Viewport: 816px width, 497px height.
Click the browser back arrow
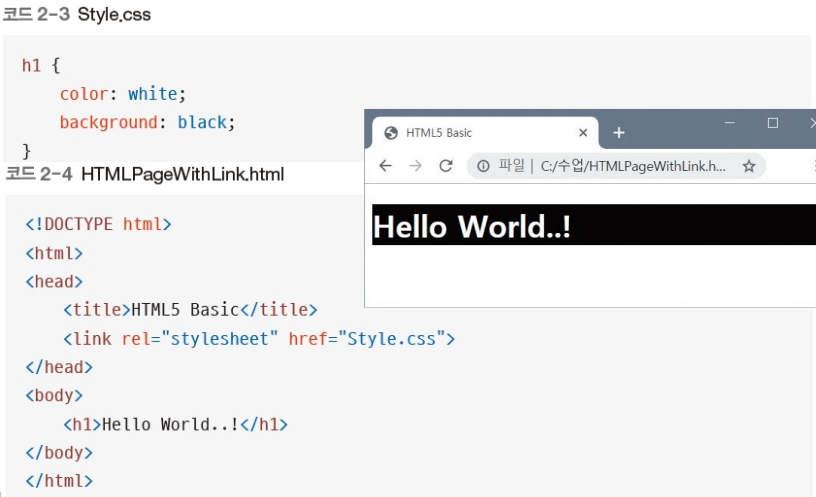coord(385,166)
